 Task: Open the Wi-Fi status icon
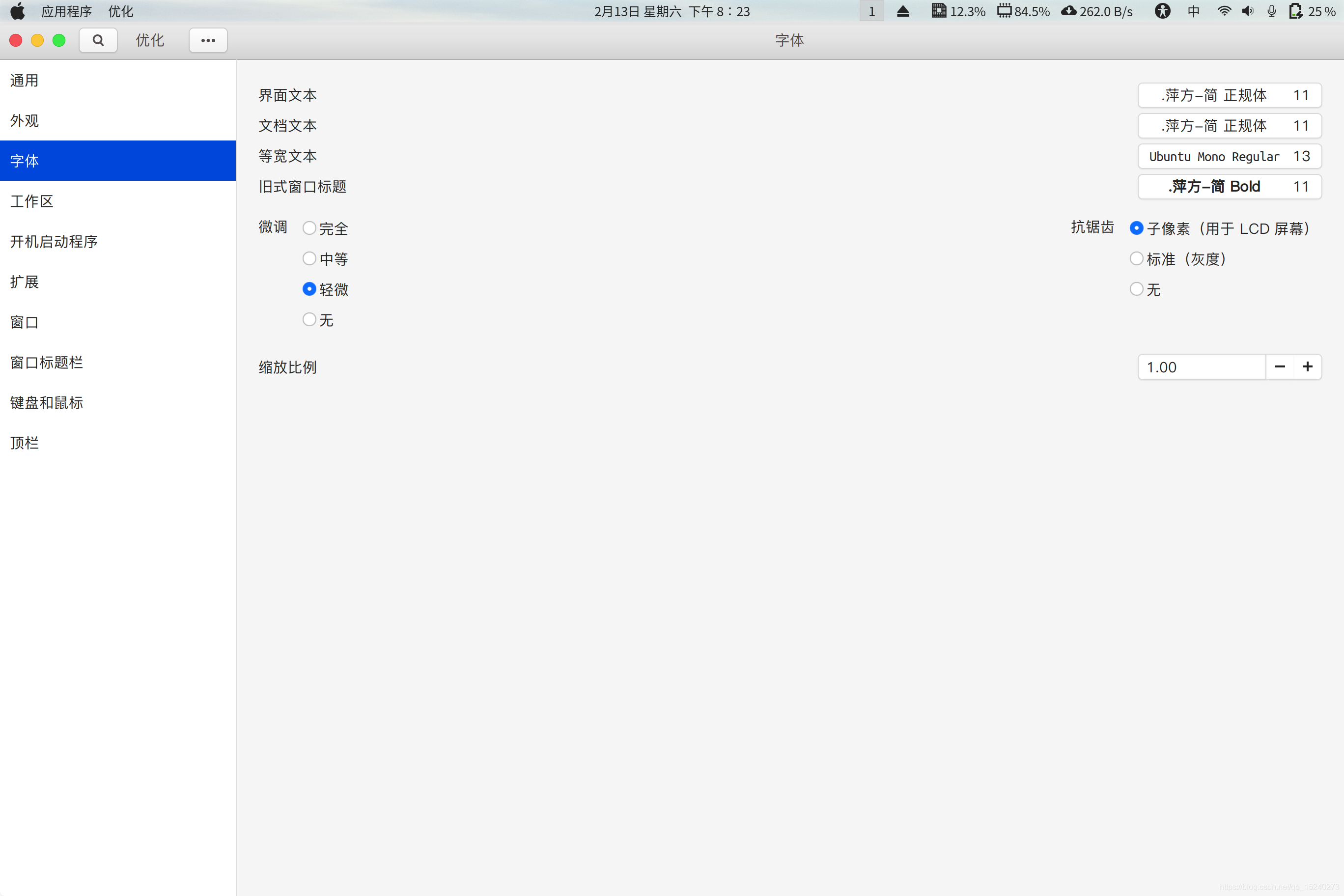pos(1224,11)
